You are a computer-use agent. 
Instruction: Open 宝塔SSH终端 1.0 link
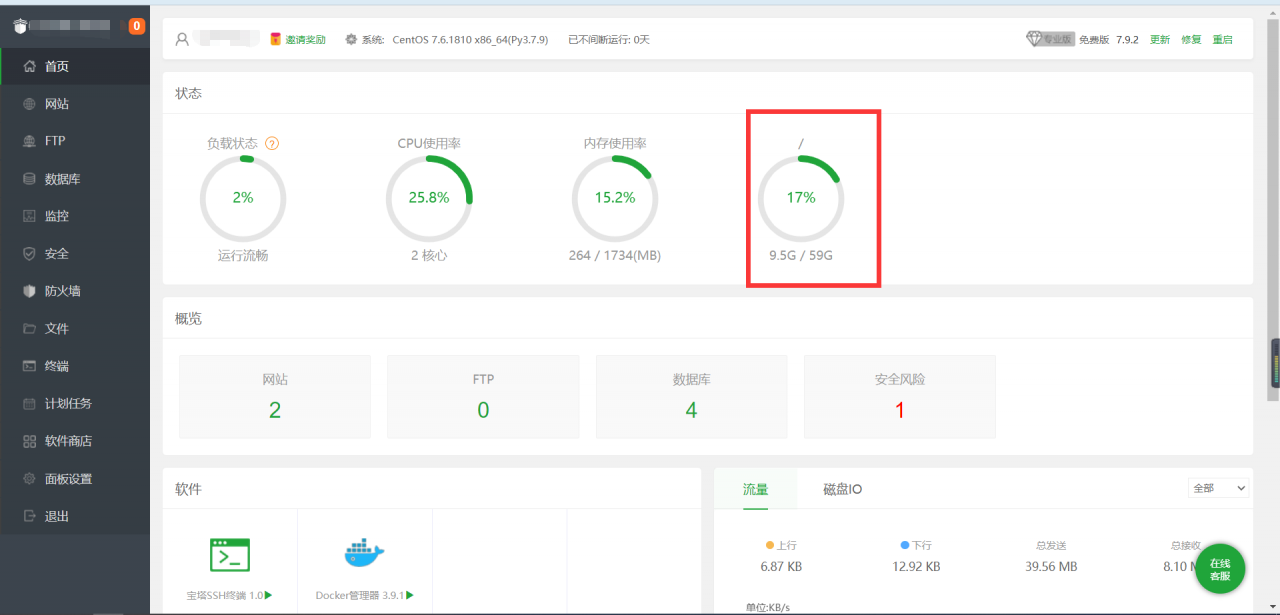(x=229, y=595)
